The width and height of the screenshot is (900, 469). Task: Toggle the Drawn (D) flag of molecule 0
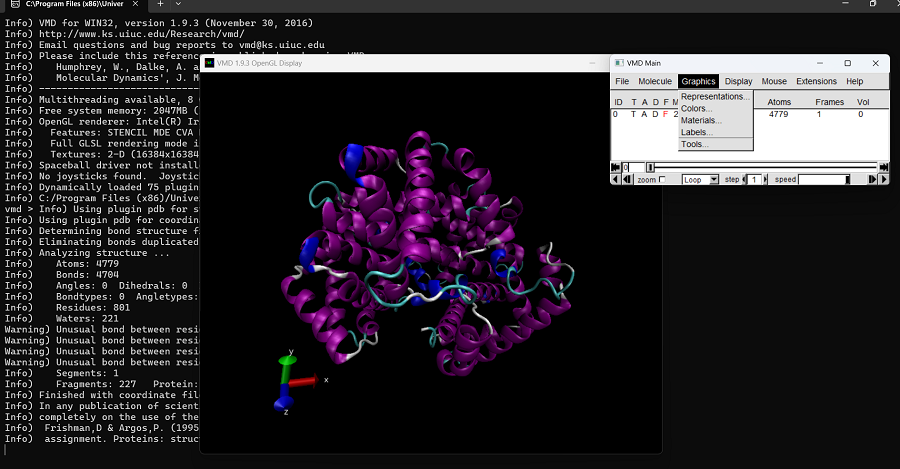click(x=655, y=114)
